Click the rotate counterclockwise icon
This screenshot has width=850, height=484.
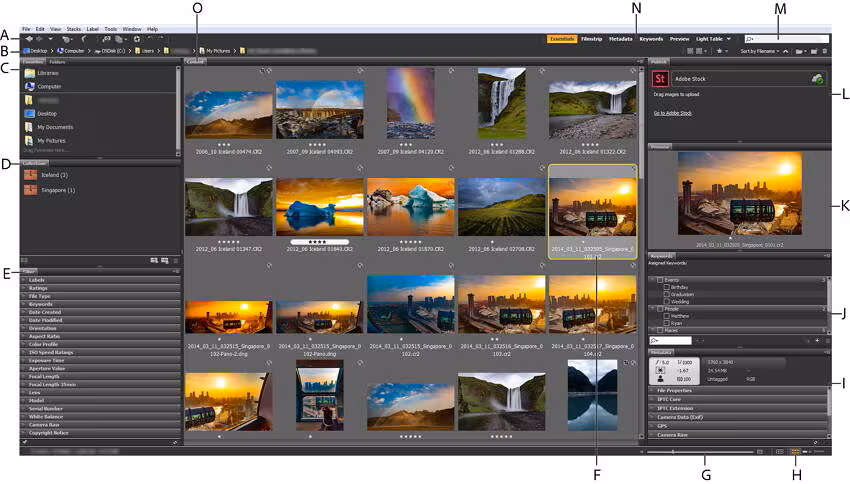coord(150,38)
